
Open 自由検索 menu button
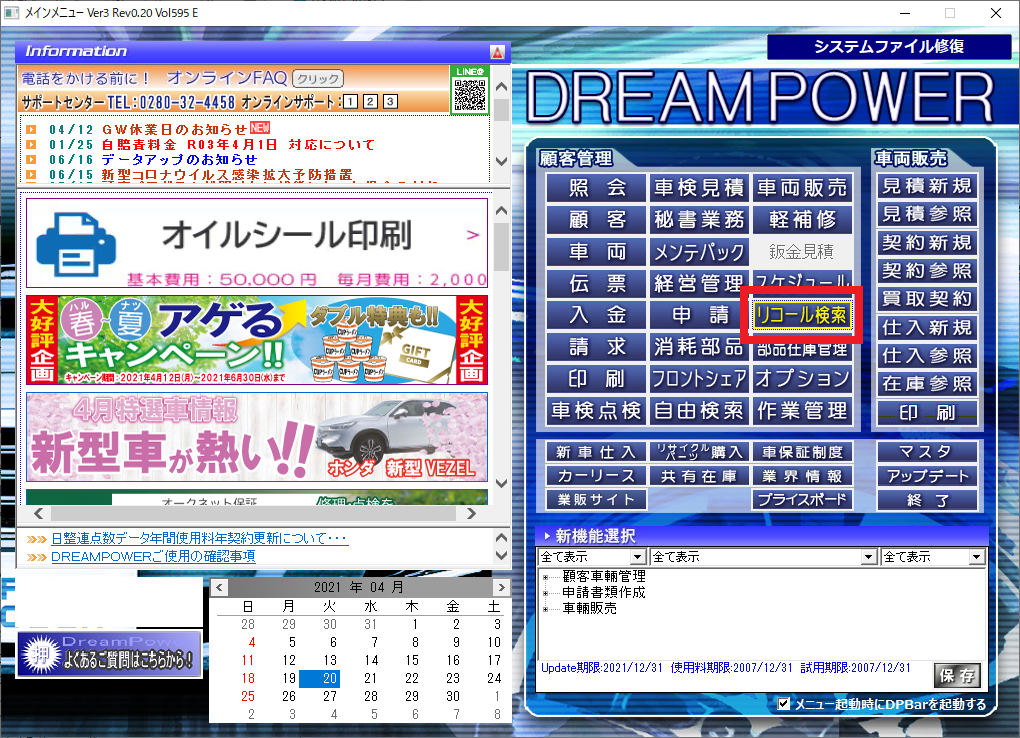[x=699, y=411]
